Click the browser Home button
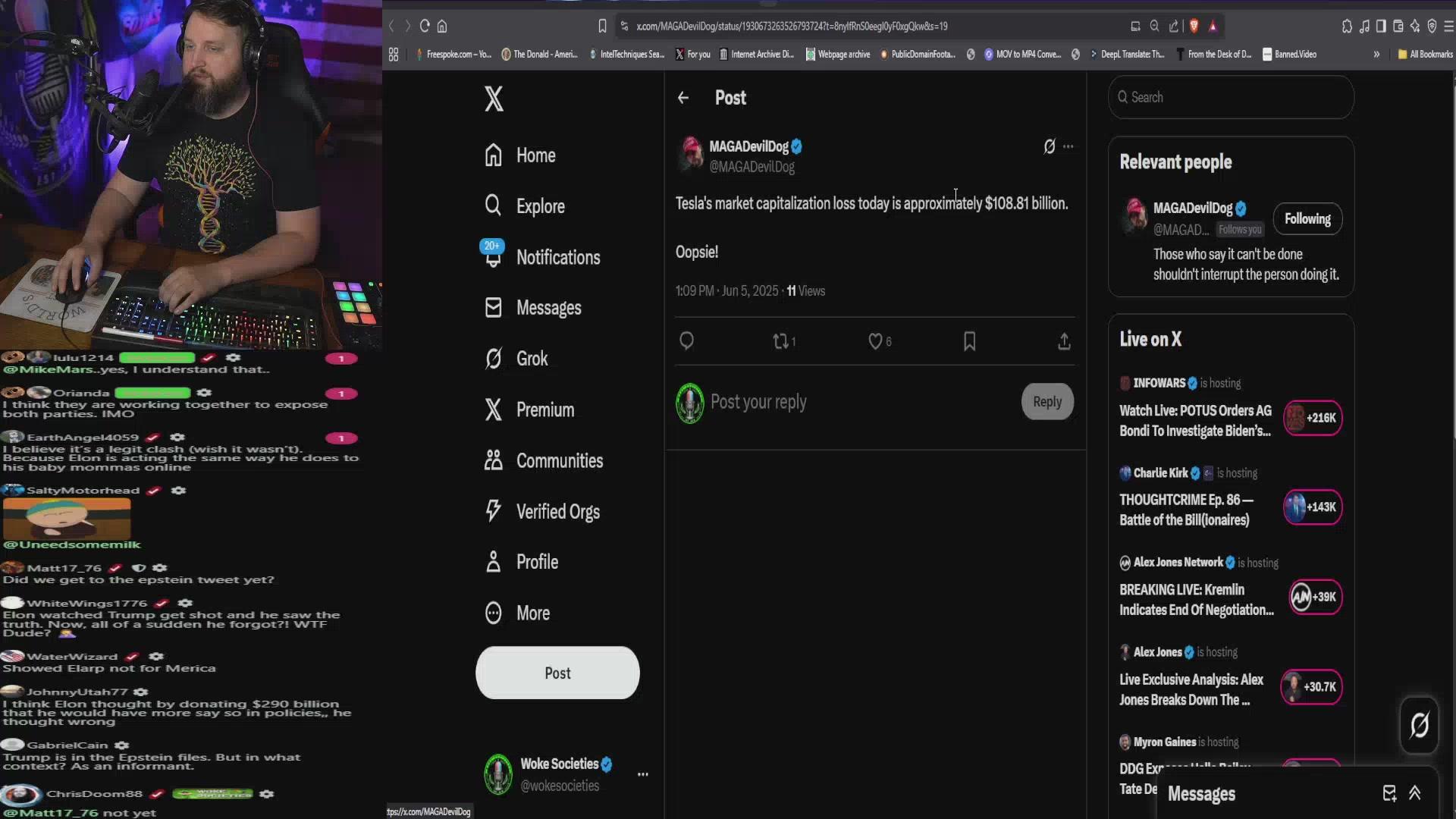The image size is (1456, 819). pos(442,26)
